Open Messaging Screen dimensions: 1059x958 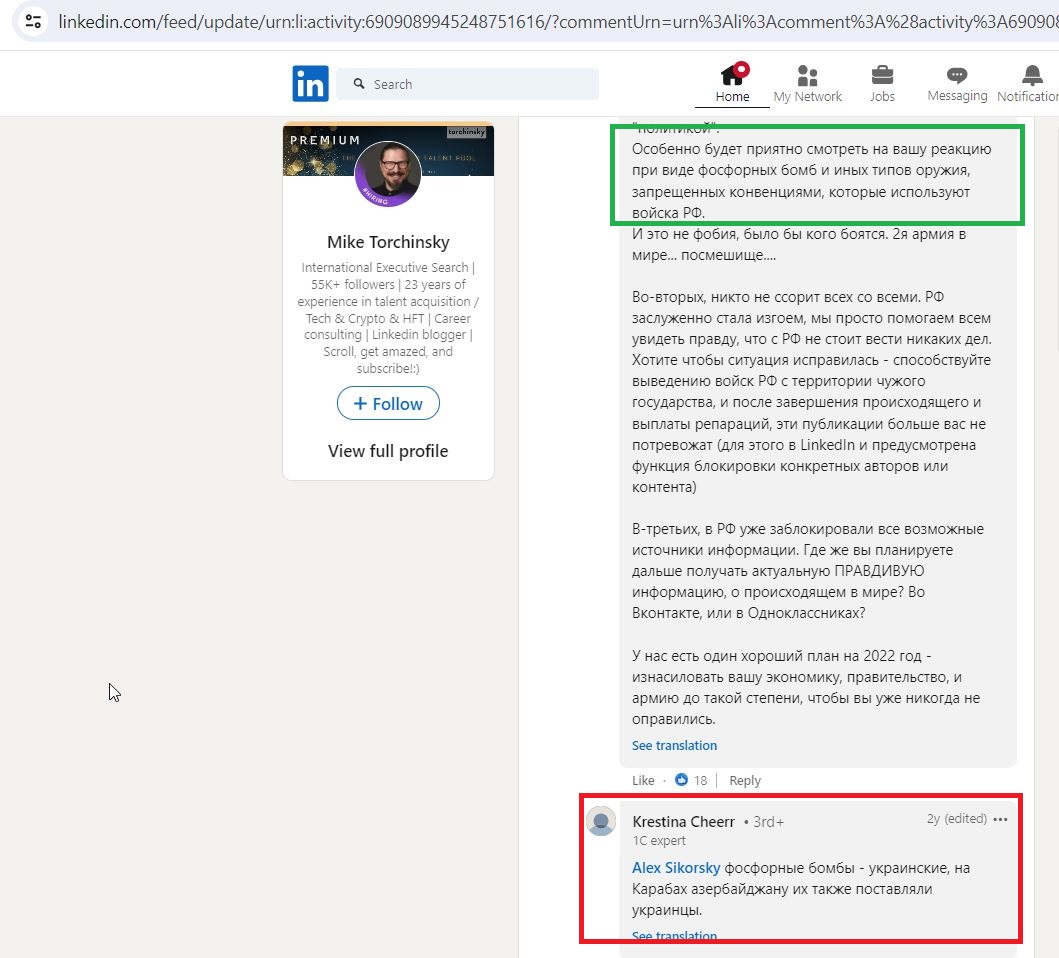[957, 83]
